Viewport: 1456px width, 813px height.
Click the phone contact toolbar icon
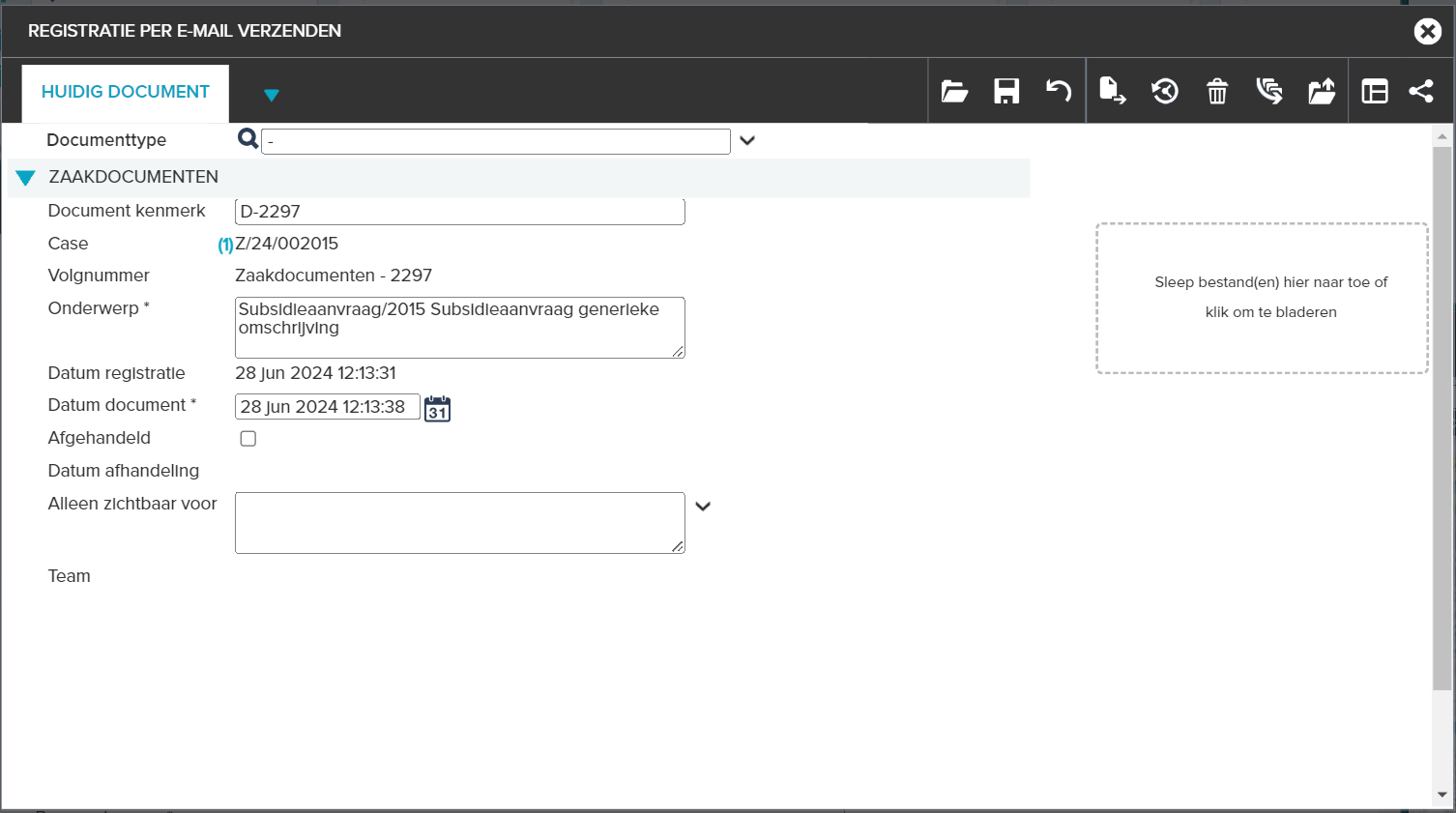coord(1269,91)
